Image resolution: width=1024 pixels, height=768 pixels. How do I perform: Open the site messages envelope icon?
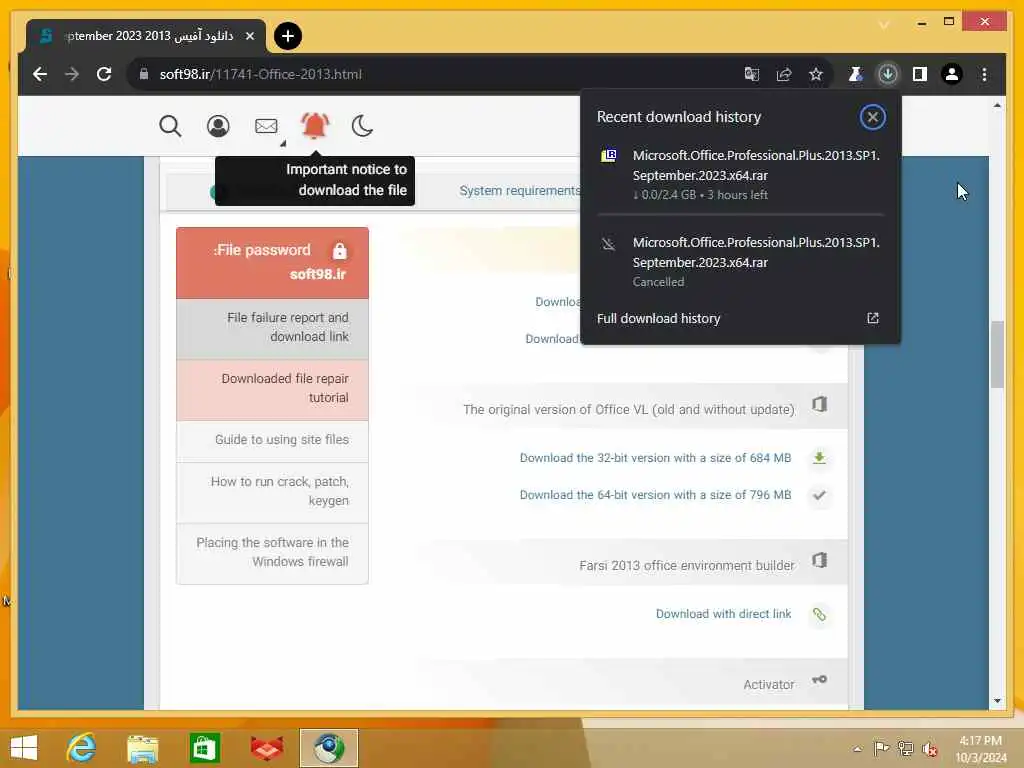tap(266, 125)
